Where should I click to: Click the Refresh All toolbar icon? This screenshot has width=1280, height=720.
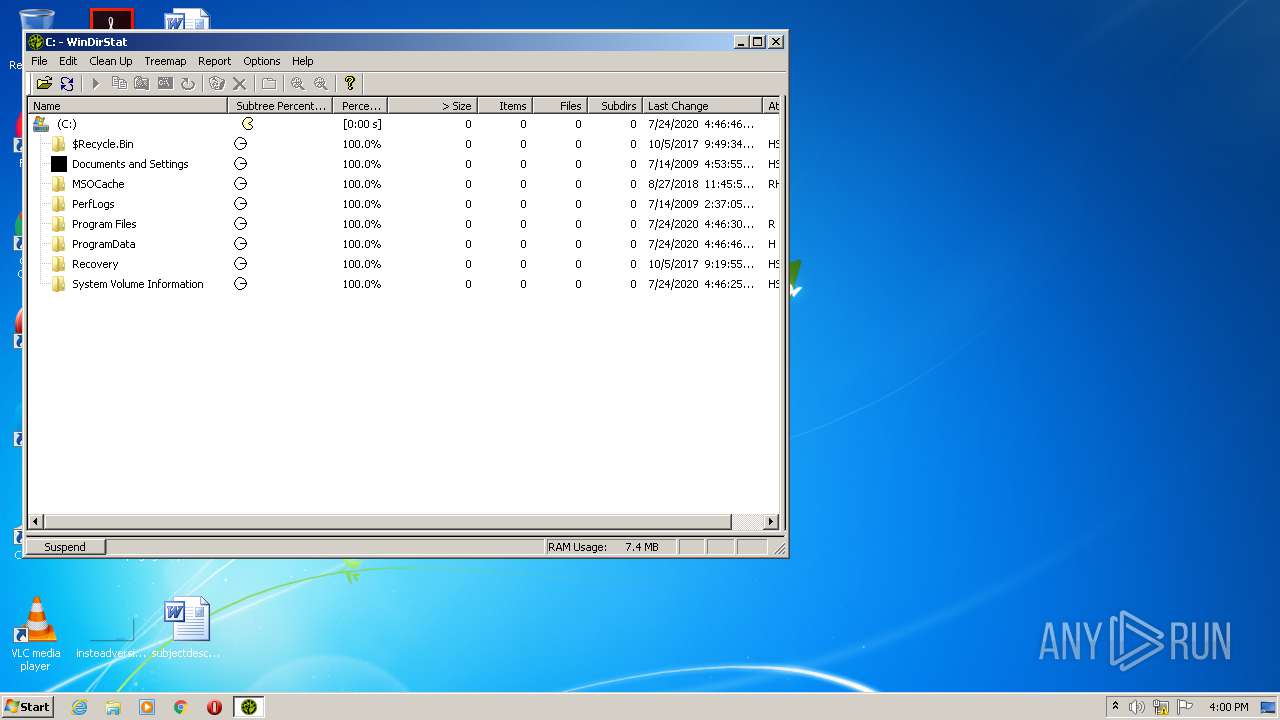67,84
